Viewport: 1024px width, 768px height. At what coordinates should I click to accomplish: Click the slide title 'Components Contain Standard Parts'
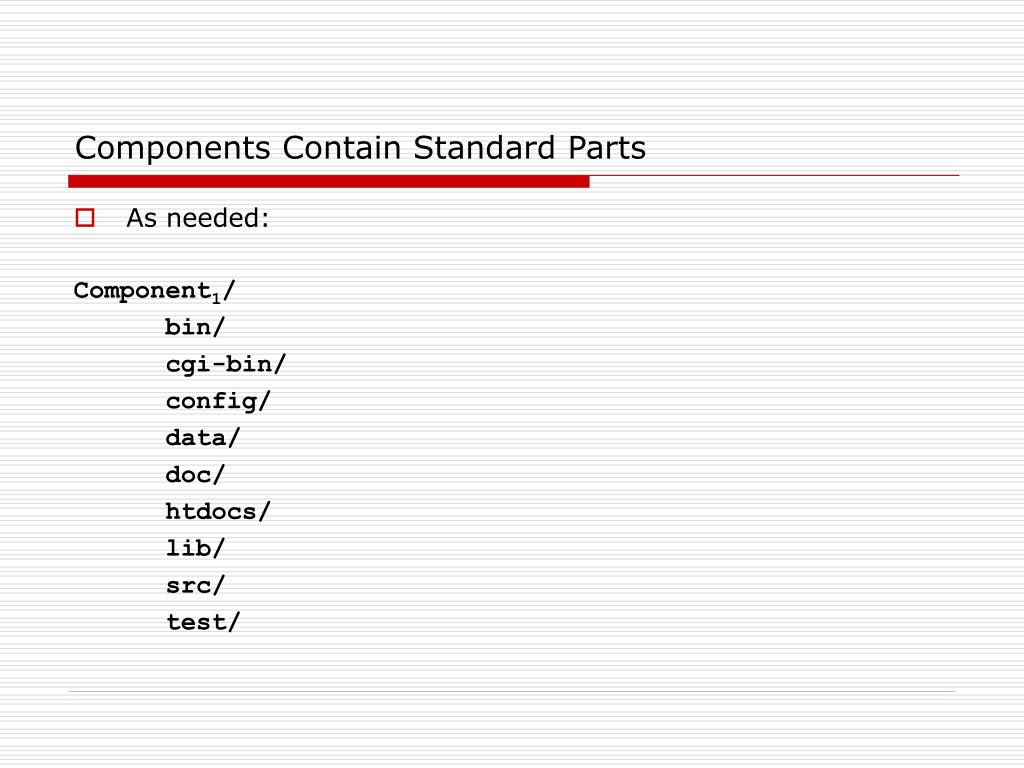click(360, 148)
